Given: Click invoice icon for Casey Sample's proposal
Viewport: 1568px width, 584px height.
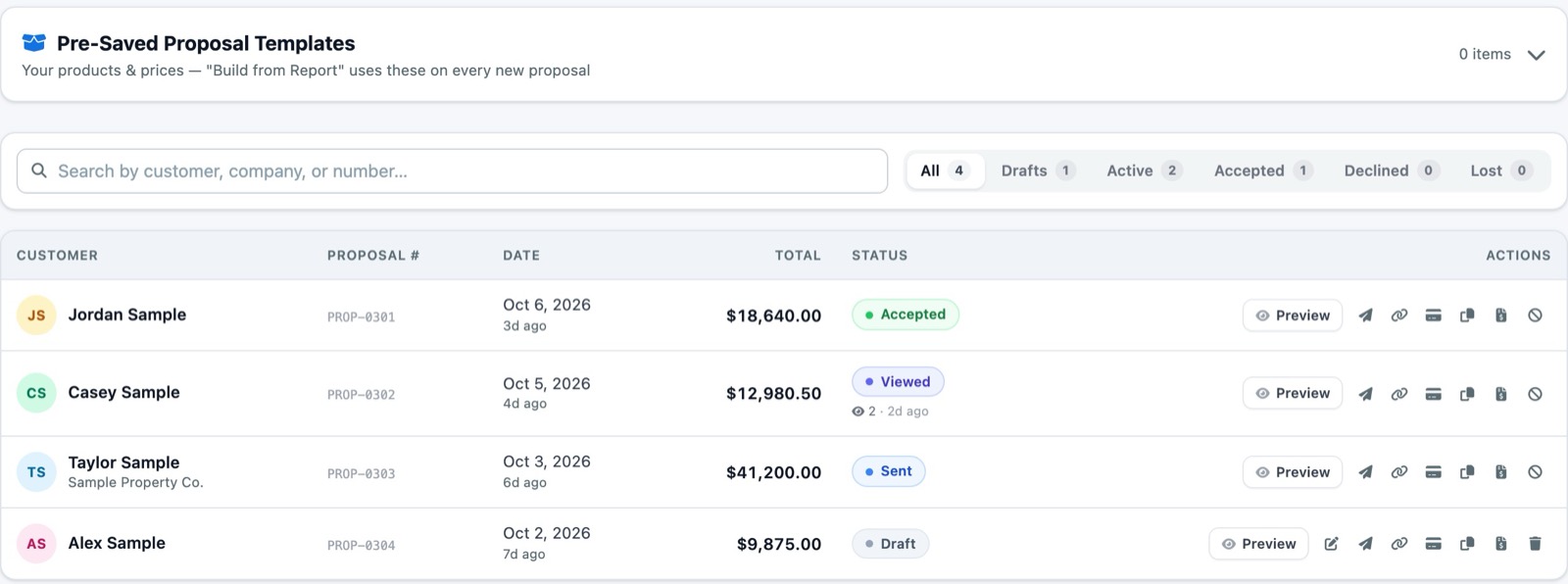Looking at the screenshot, I should point(1500,394).
